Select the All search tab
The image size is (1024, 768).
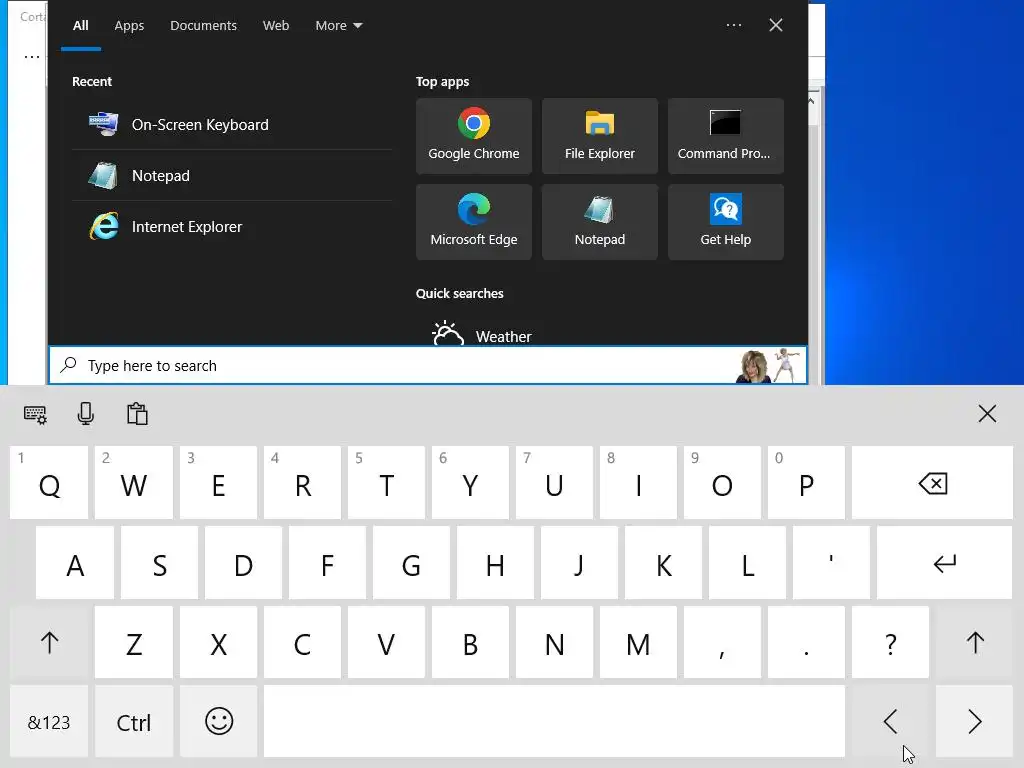(80, 25)
